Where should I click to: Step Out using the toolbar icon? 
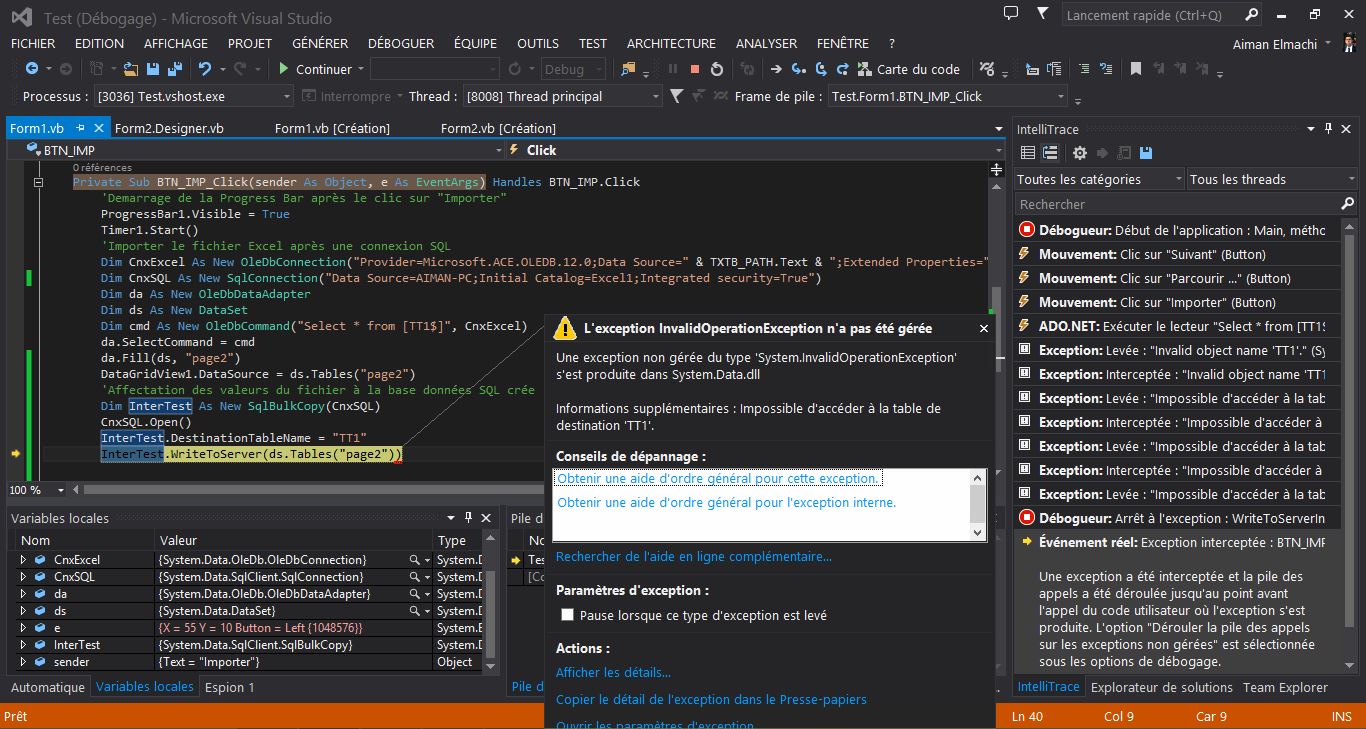pos(843,69)
